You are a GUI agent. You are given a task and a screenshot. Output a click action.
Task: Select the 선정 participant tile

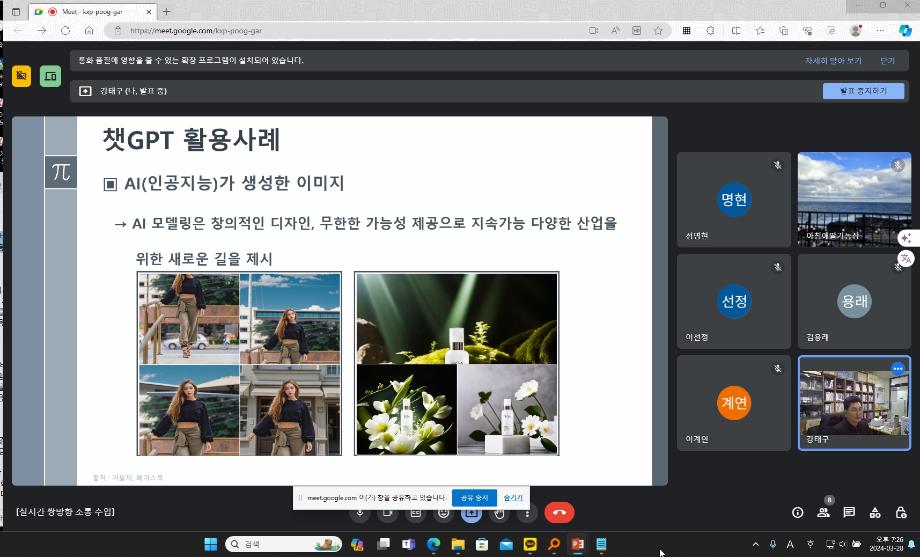point(734,301)
